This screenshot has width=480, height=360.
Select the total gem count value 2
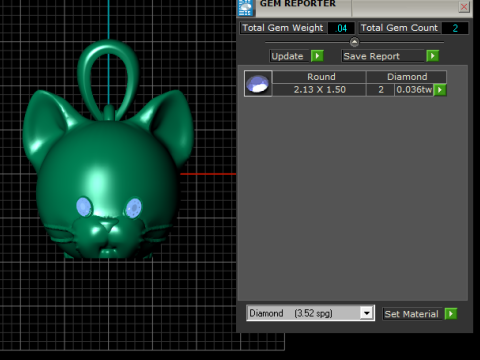[455, 28]
